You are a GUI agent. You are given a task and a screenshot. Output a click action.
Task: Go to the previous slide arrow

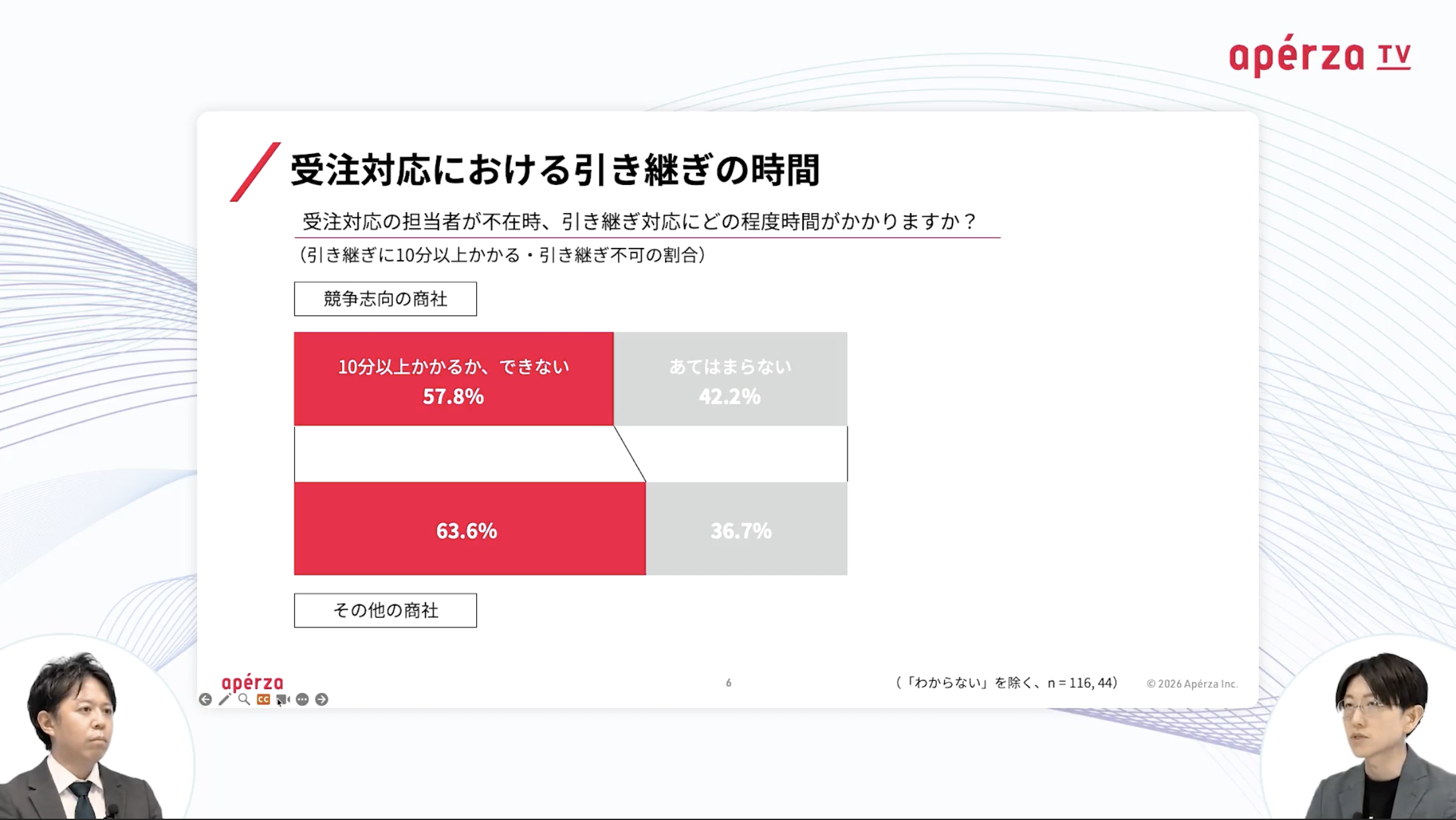tap(205, 699)
